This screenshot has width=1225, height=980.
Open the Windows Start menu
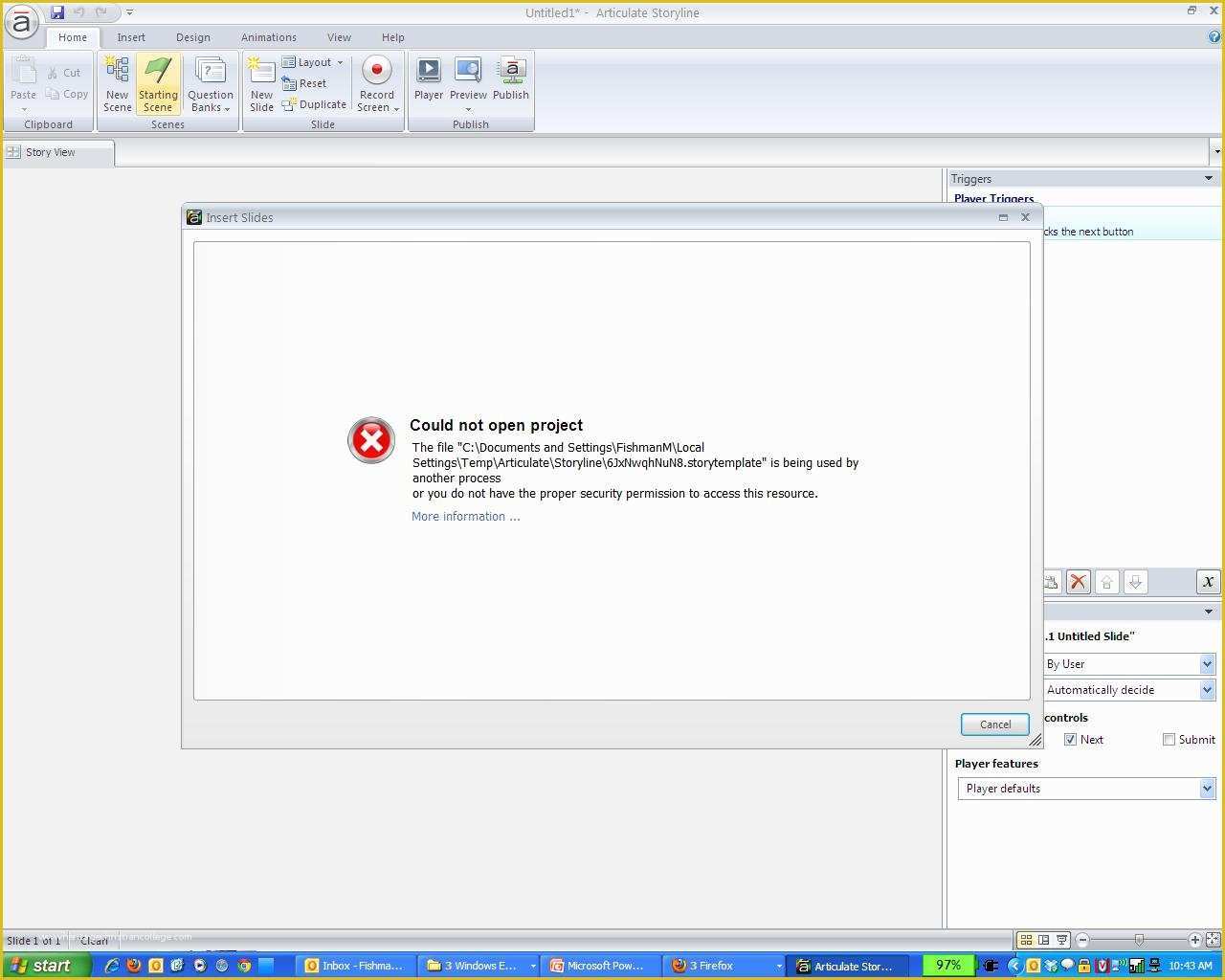[x=45, y=966]
